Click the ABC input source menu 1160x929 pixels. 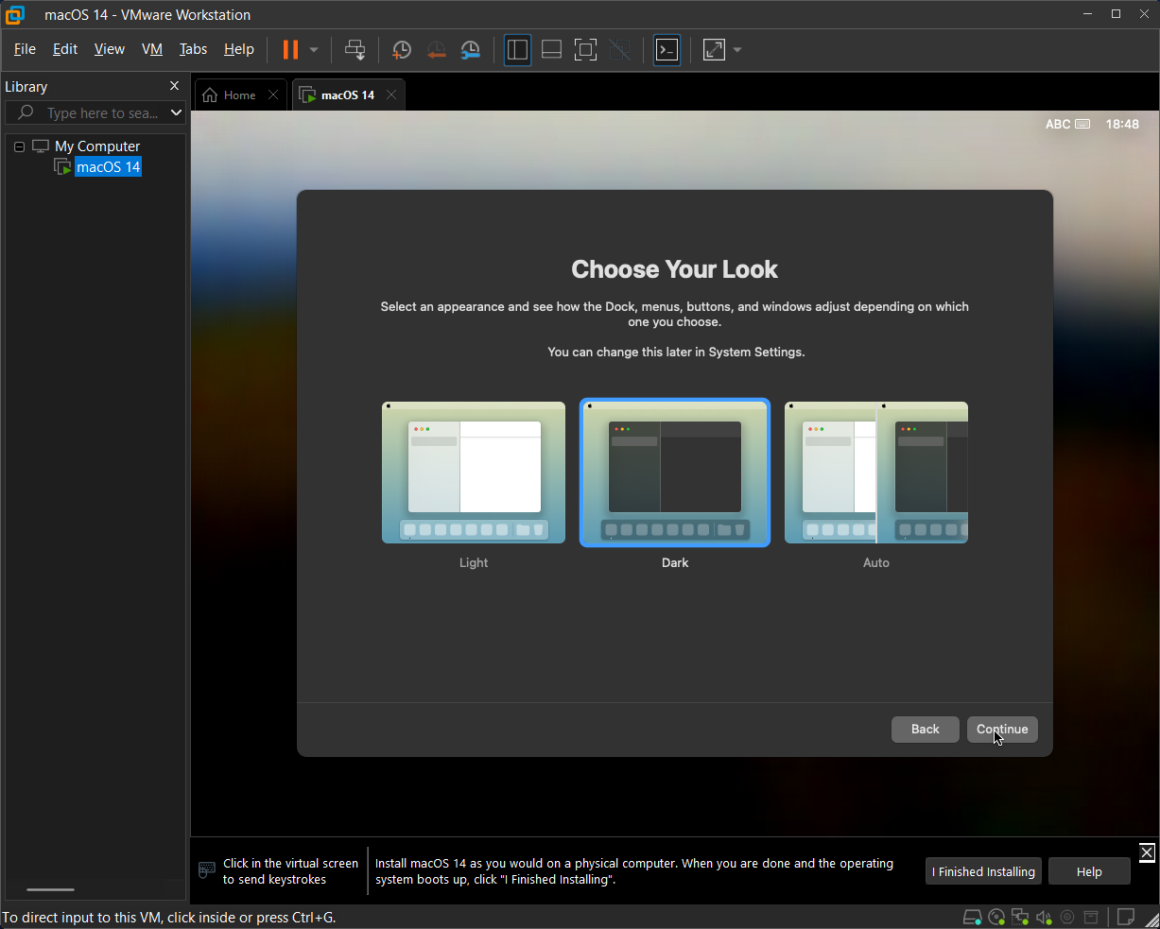point(1067,124)
